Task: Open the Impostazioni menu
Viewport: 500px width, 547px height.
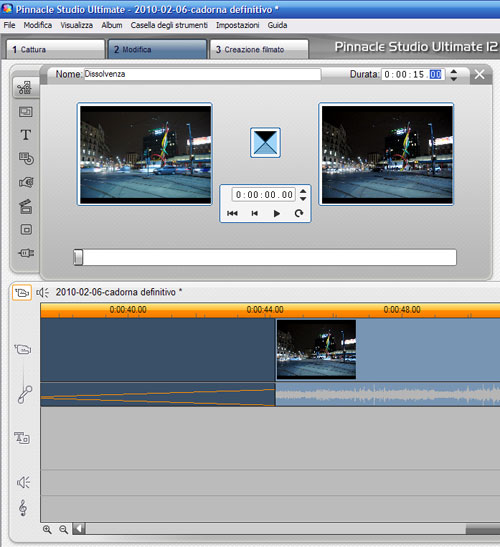Action: tap(237, 25)
